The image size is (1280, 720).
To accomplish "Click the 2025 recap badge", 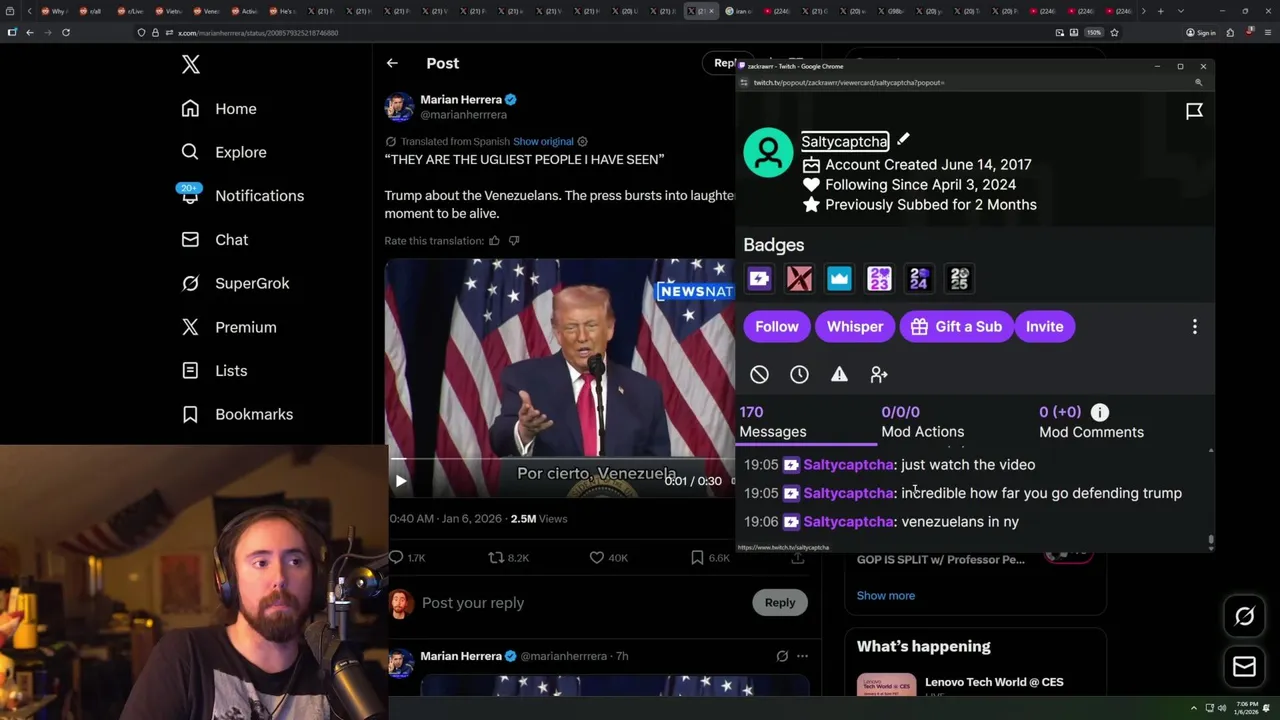I will point(959,279).
